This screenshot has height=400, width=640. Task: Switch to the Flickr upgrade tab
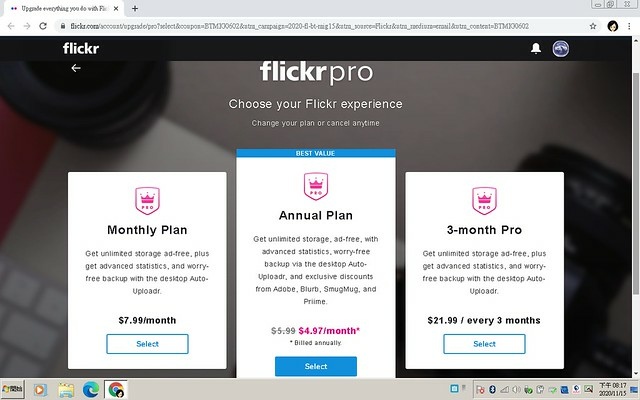point(63,8)
